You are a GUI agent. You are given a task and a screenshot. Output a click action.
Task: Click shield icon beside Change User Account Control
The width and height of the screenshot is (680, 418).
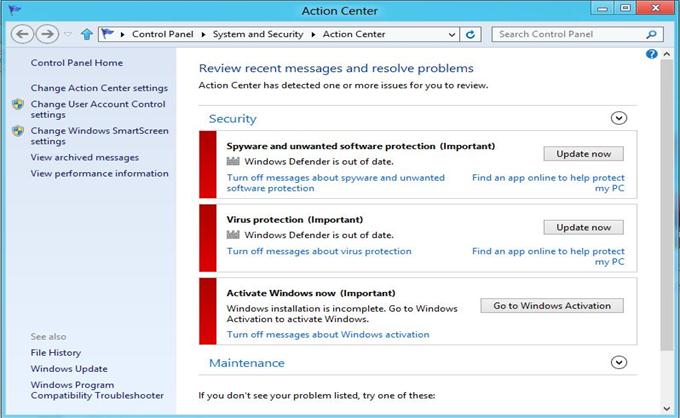tap(17, 104)
